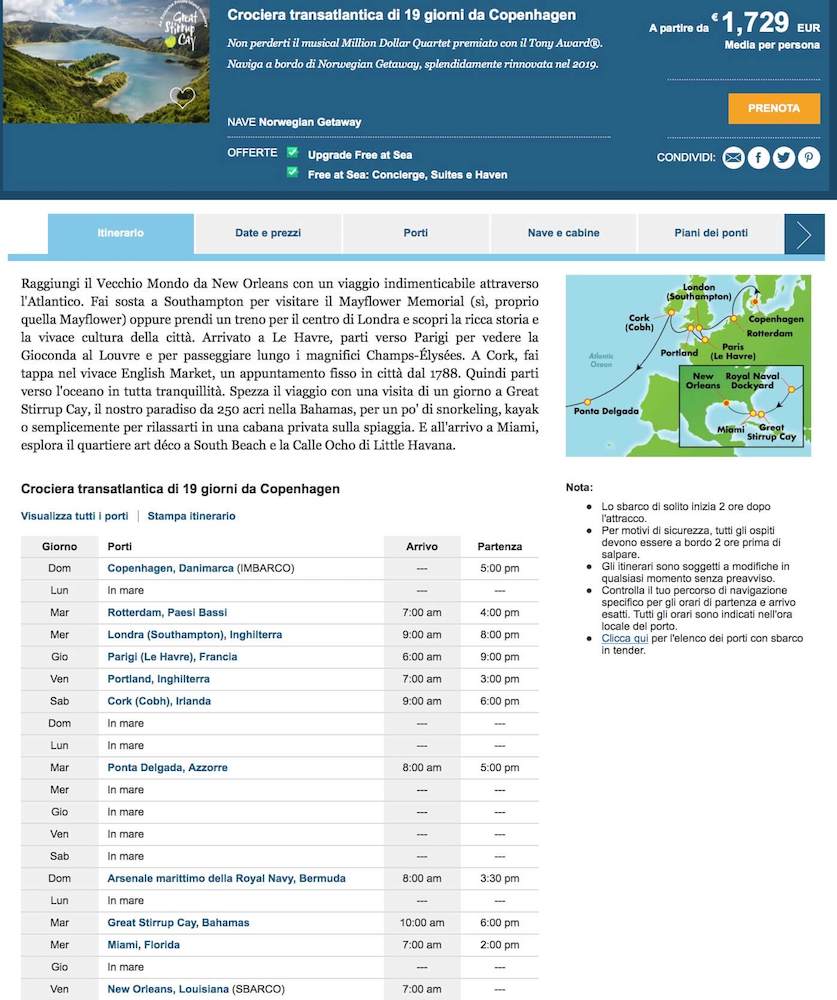
Task: Click the 1,729 EUR price
Action: 768,23
